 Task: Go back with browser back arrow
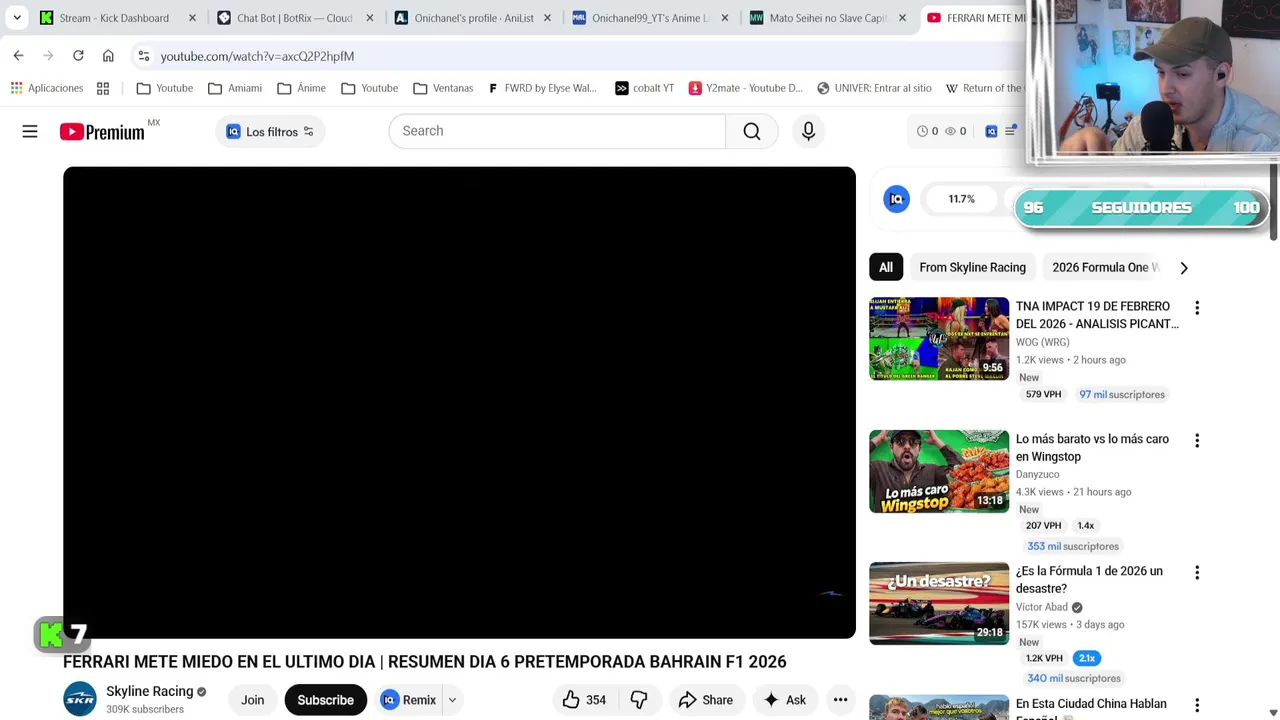point(18,56)
